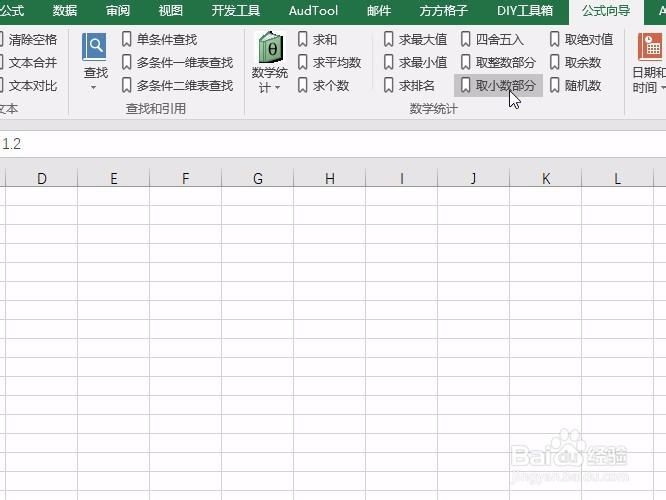Click the 求和 sum formula
Viewport: 666px width, 500px height.
[317, 40]
